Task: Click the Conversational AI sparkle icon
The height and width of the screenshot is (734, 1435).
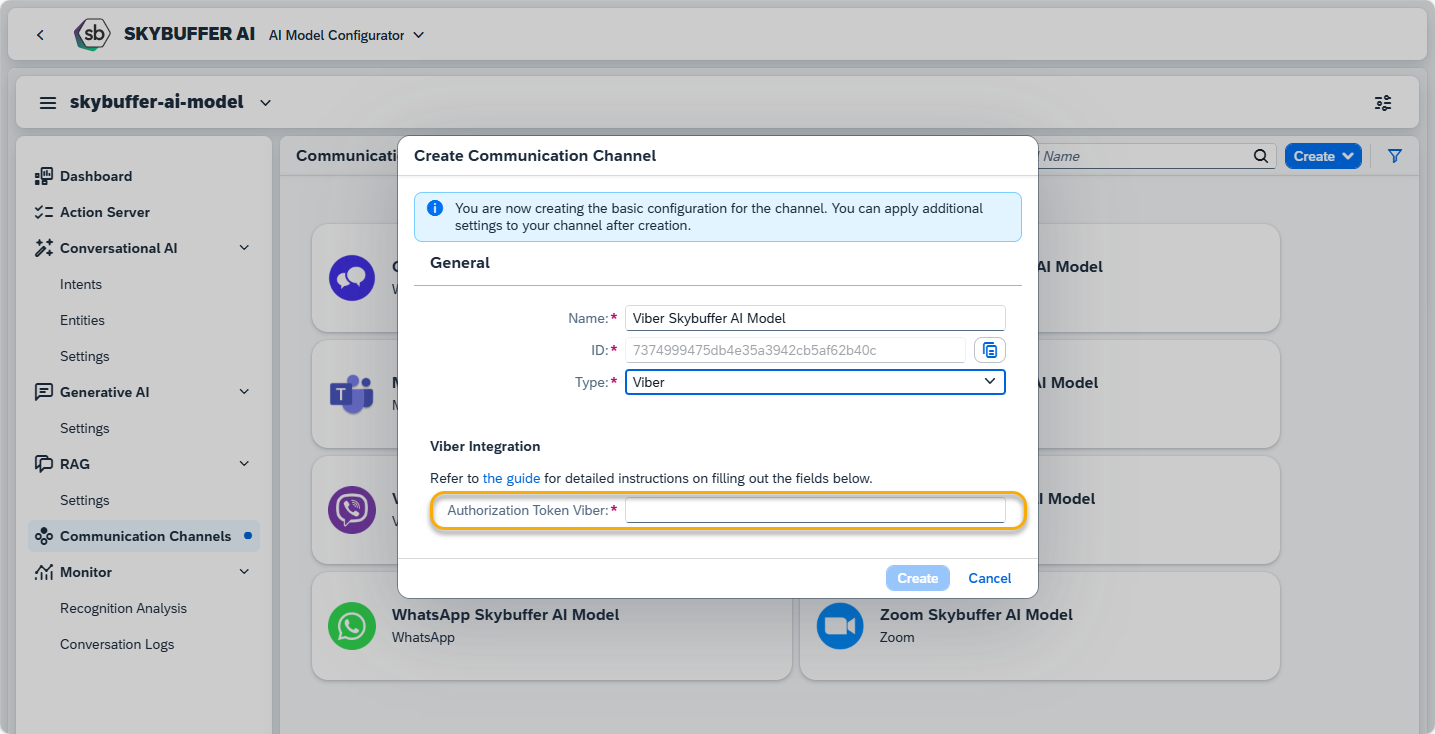Action: (43, 248)
